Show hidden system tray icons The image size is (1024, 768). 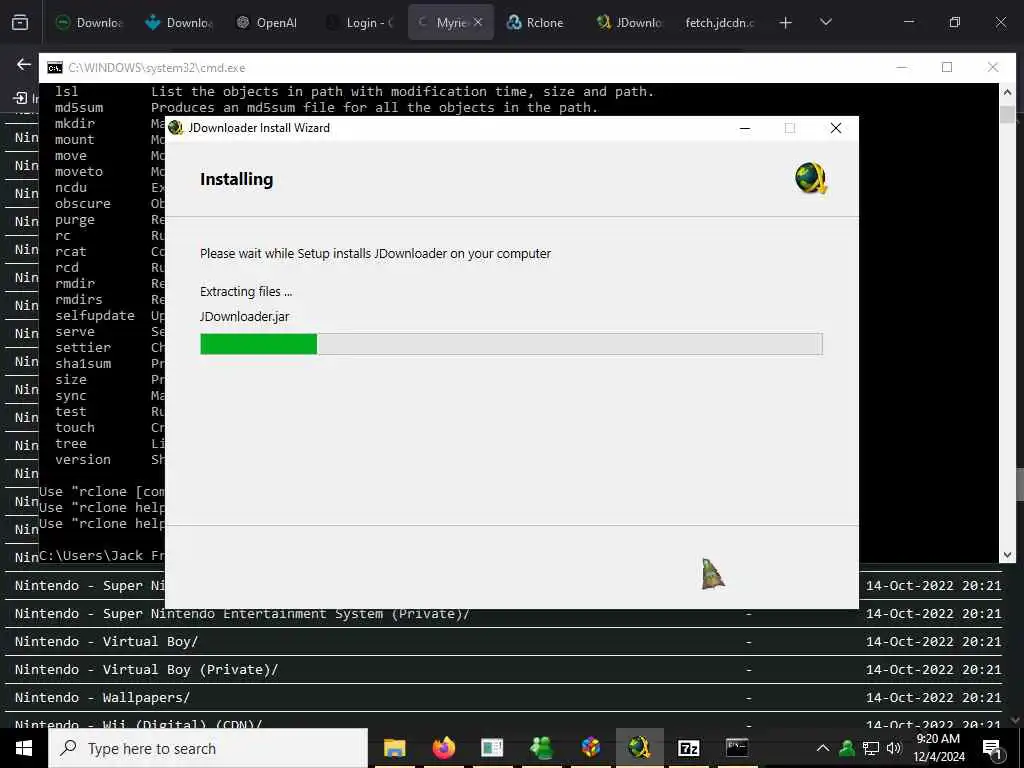[x=823, y=748]
